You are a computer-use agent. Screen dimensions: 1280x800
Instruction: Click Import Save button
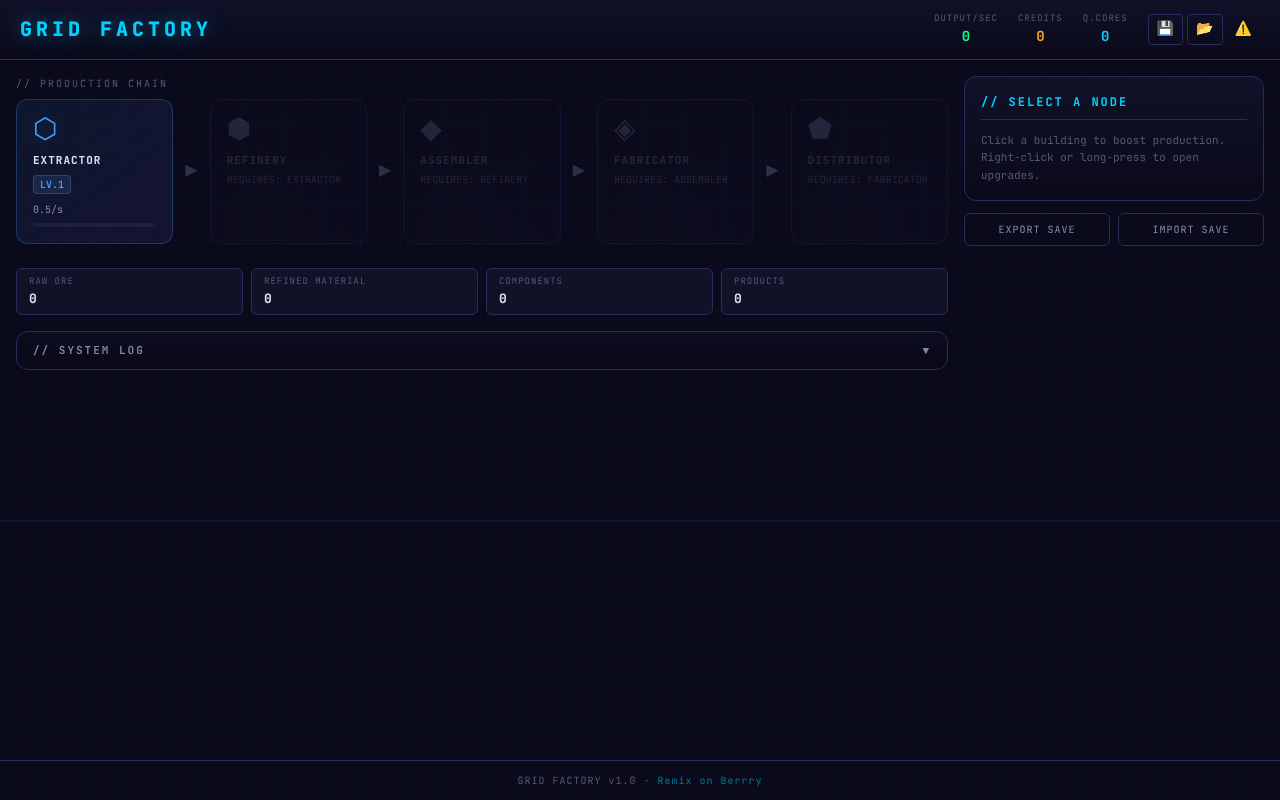(x=1191, y=230)
